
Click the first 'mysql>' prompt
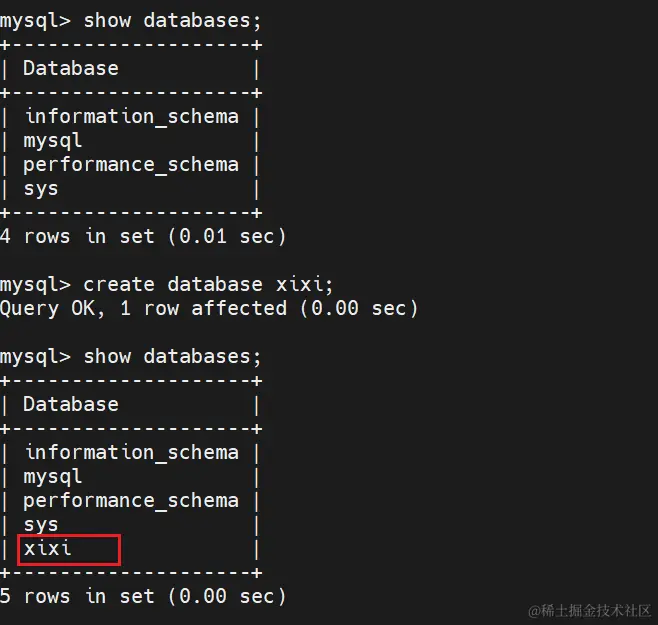point(35,22)
